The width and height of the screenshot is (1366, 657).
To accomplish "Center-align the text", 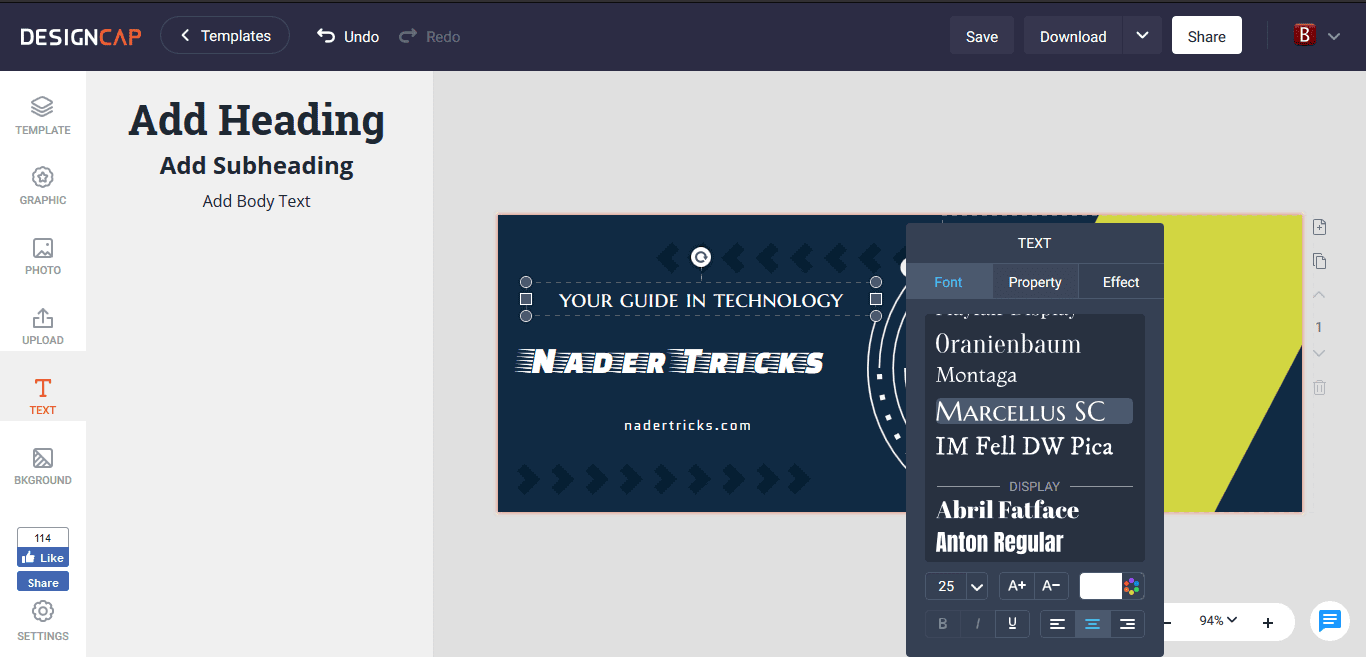I will click(1092, 624).
